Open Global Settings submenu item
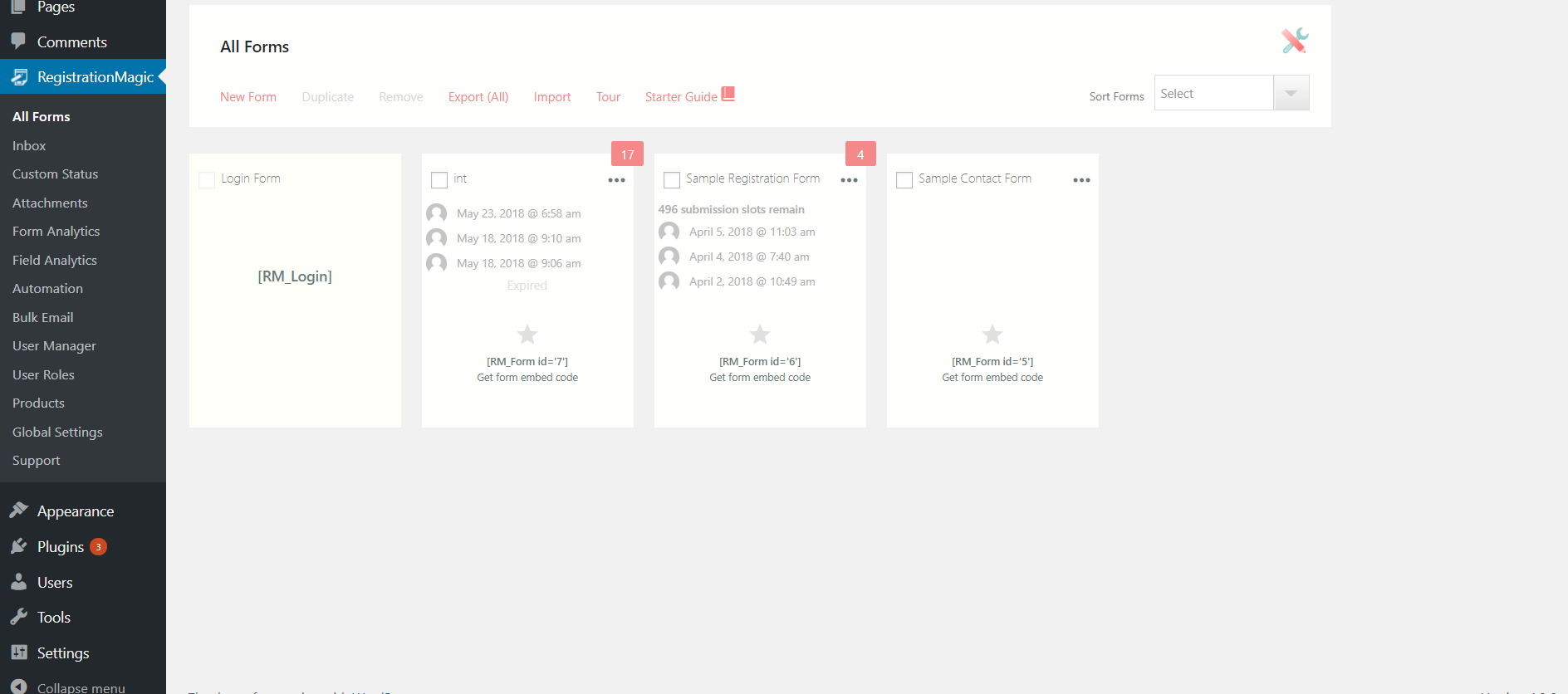 57,432
